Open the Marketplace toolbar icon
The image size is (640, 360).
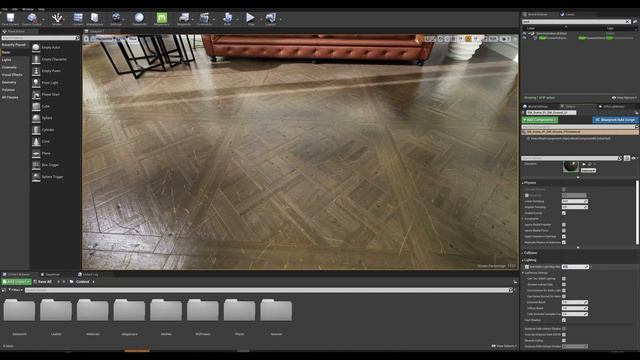[95, 19]
